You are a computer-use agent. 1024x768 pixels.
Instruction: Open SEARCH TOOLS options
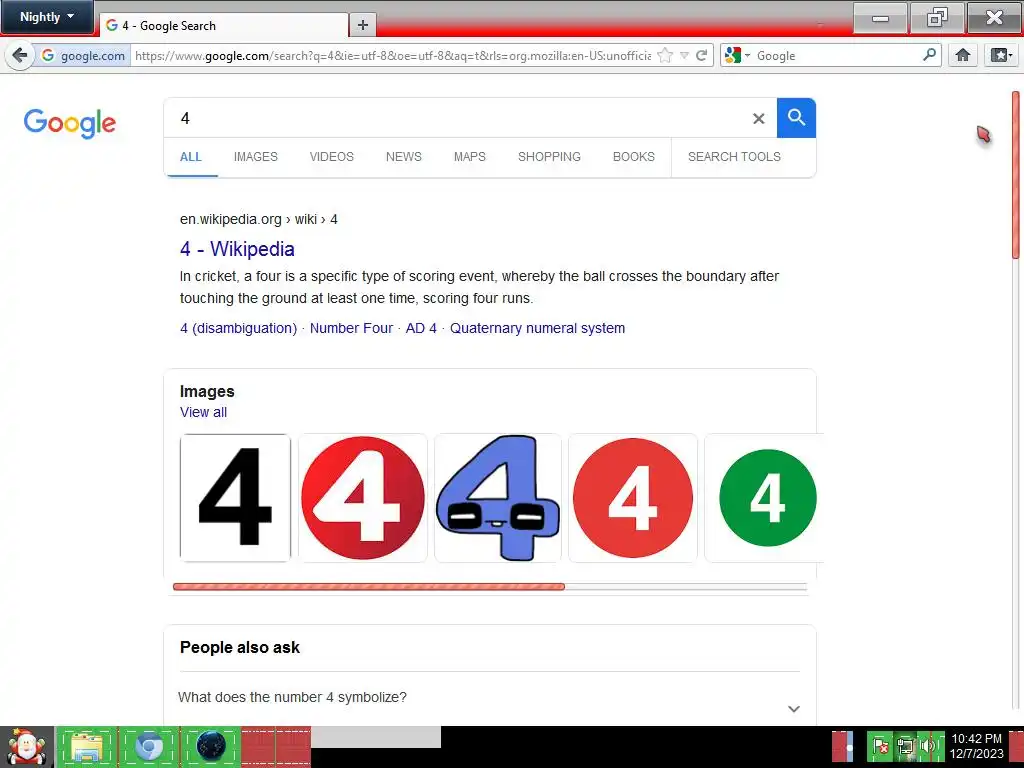point(734,157)
